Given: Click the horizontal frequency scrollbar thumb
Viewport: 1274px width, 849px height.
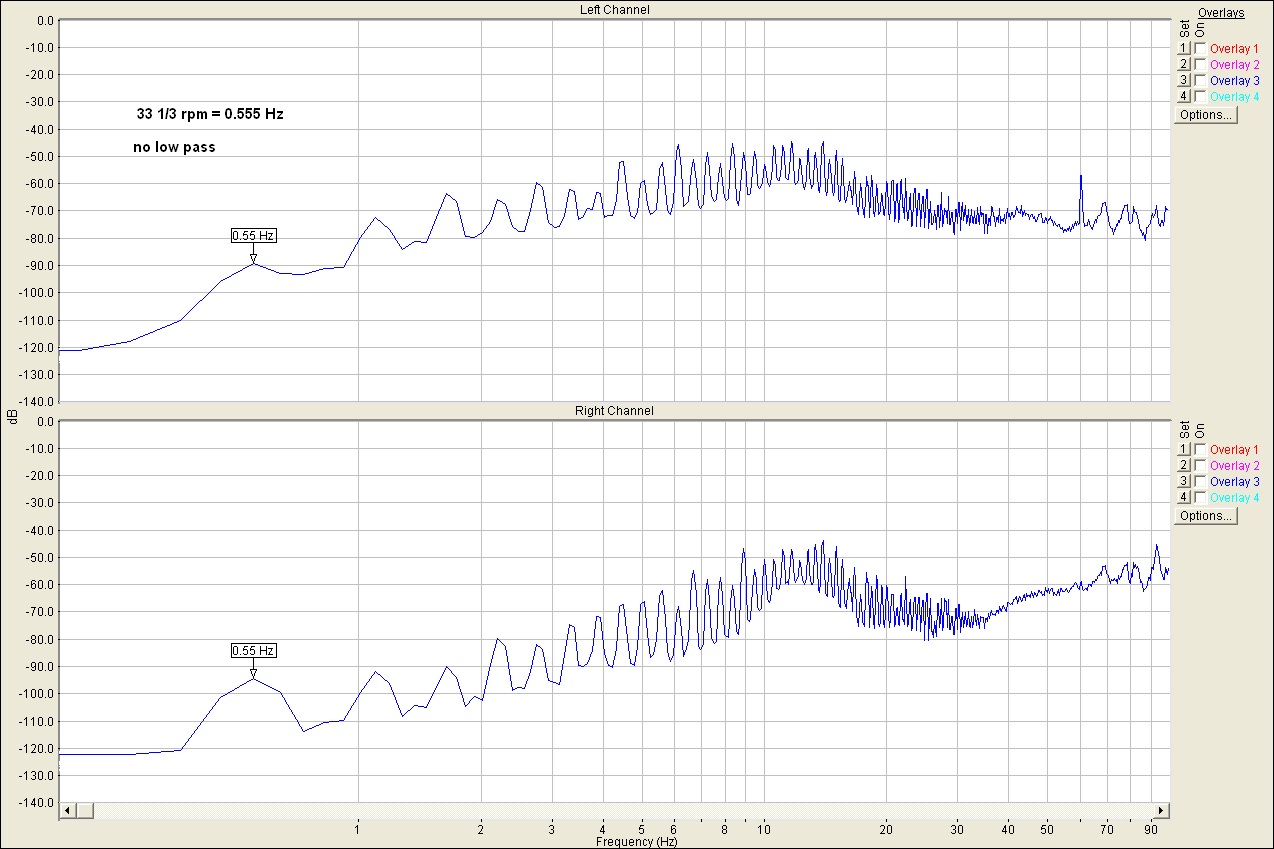Looking at the screenshot, I should click(x=84, y=810).
